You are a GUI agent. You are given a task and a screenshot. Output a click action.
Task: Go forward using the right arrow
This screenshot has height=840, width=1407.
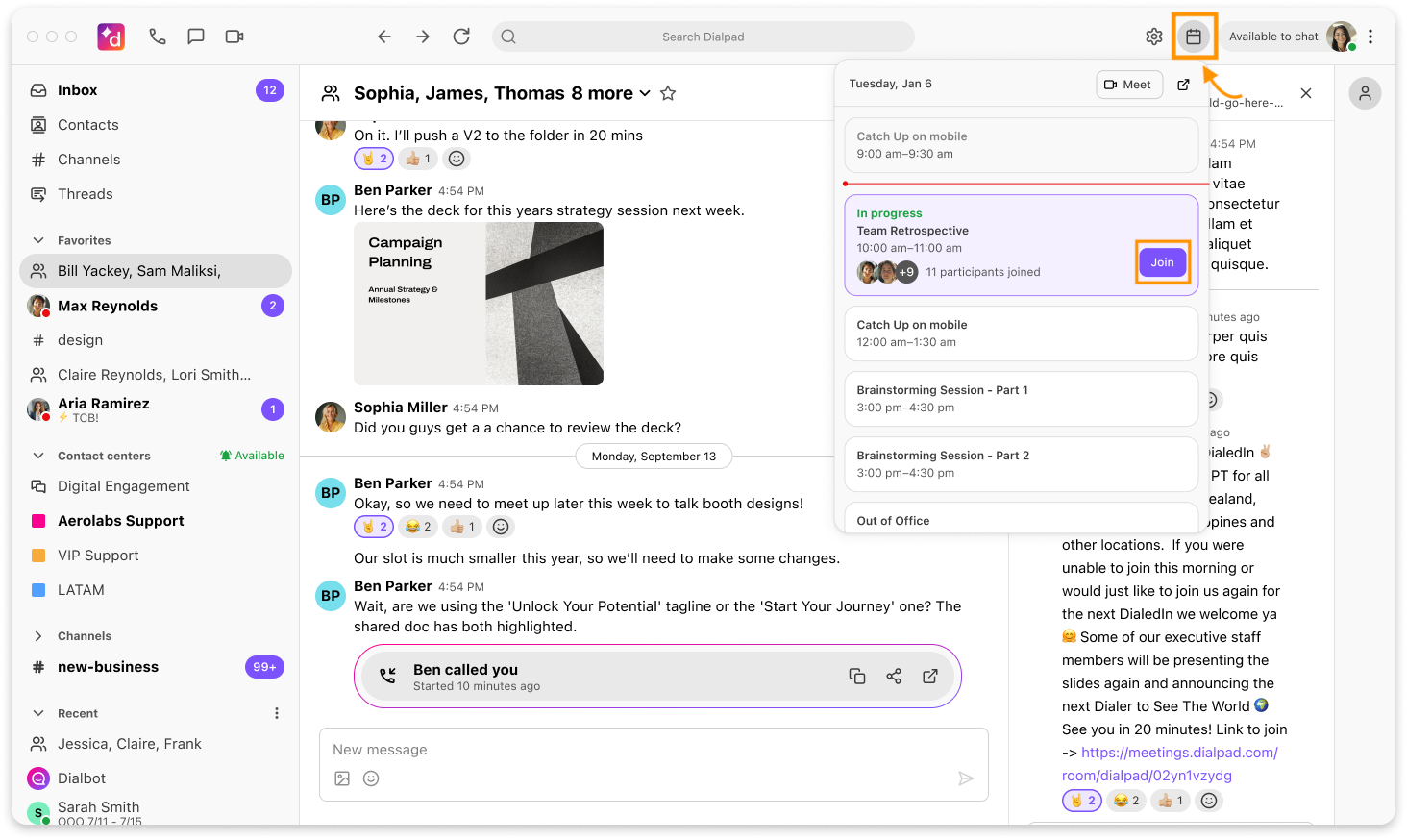coord(423,37)
